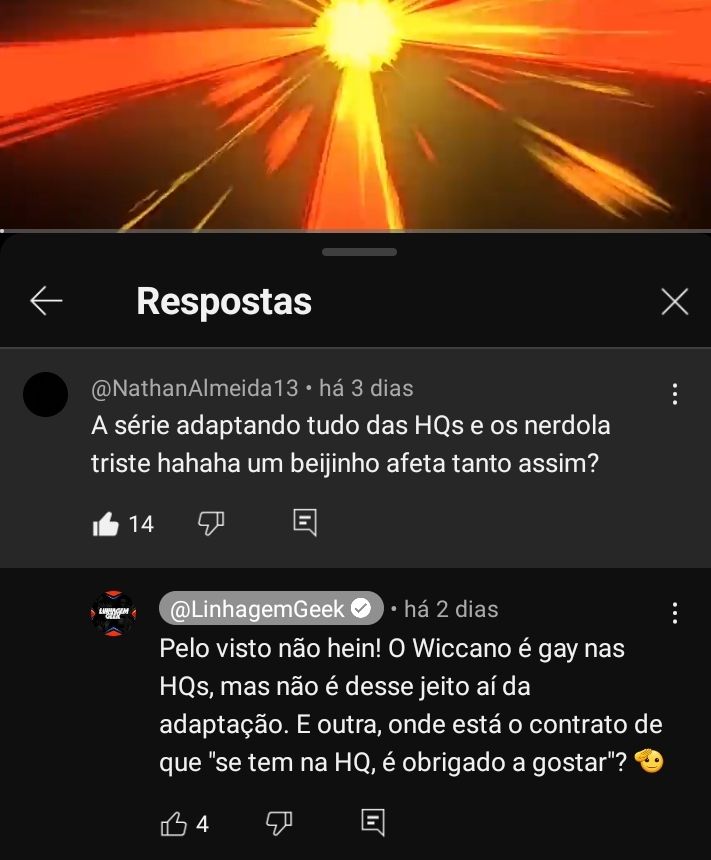The width and height of the screenshot is (711, 860).
Task: Close the Respostas panel
Action: point(674,302)
